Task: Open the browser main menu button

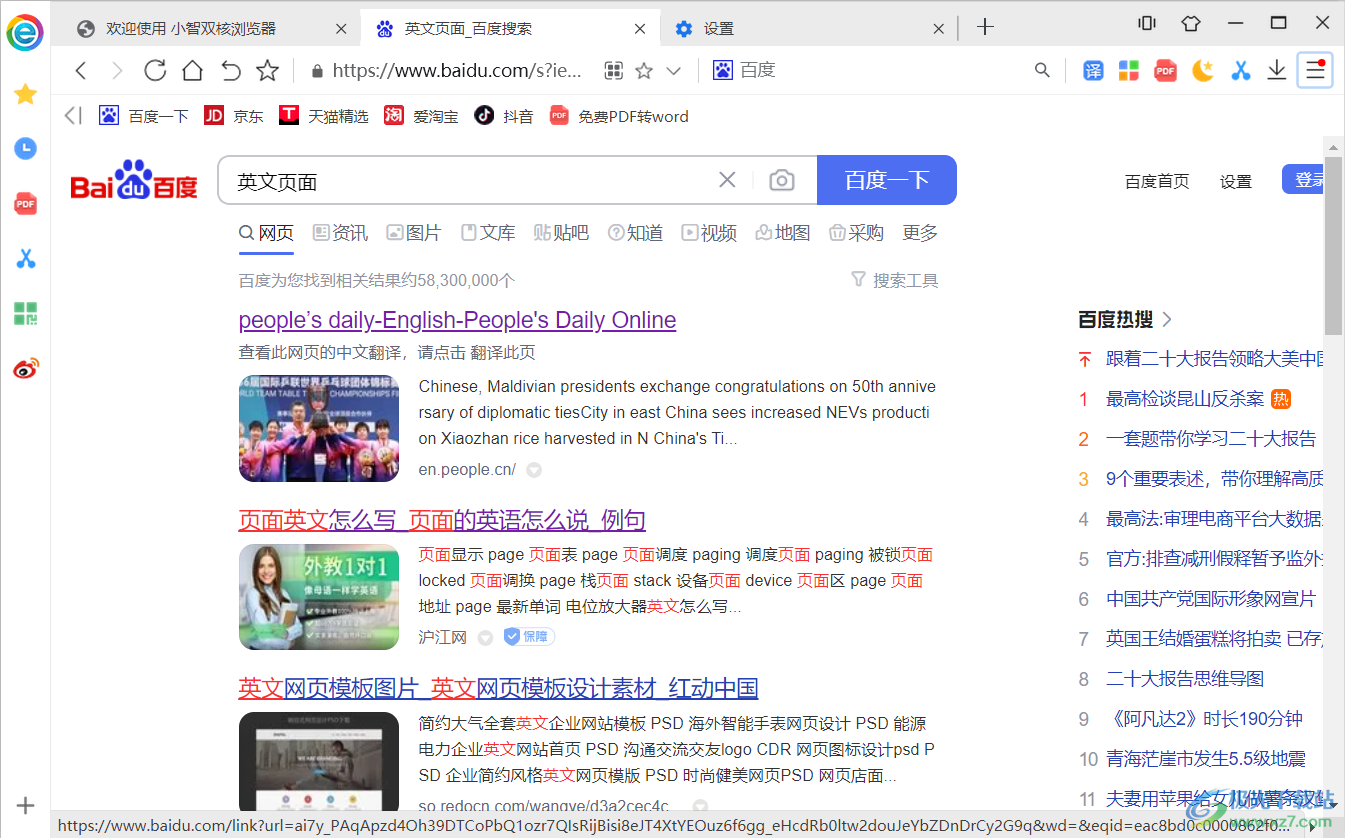Action: point(1315,70)
